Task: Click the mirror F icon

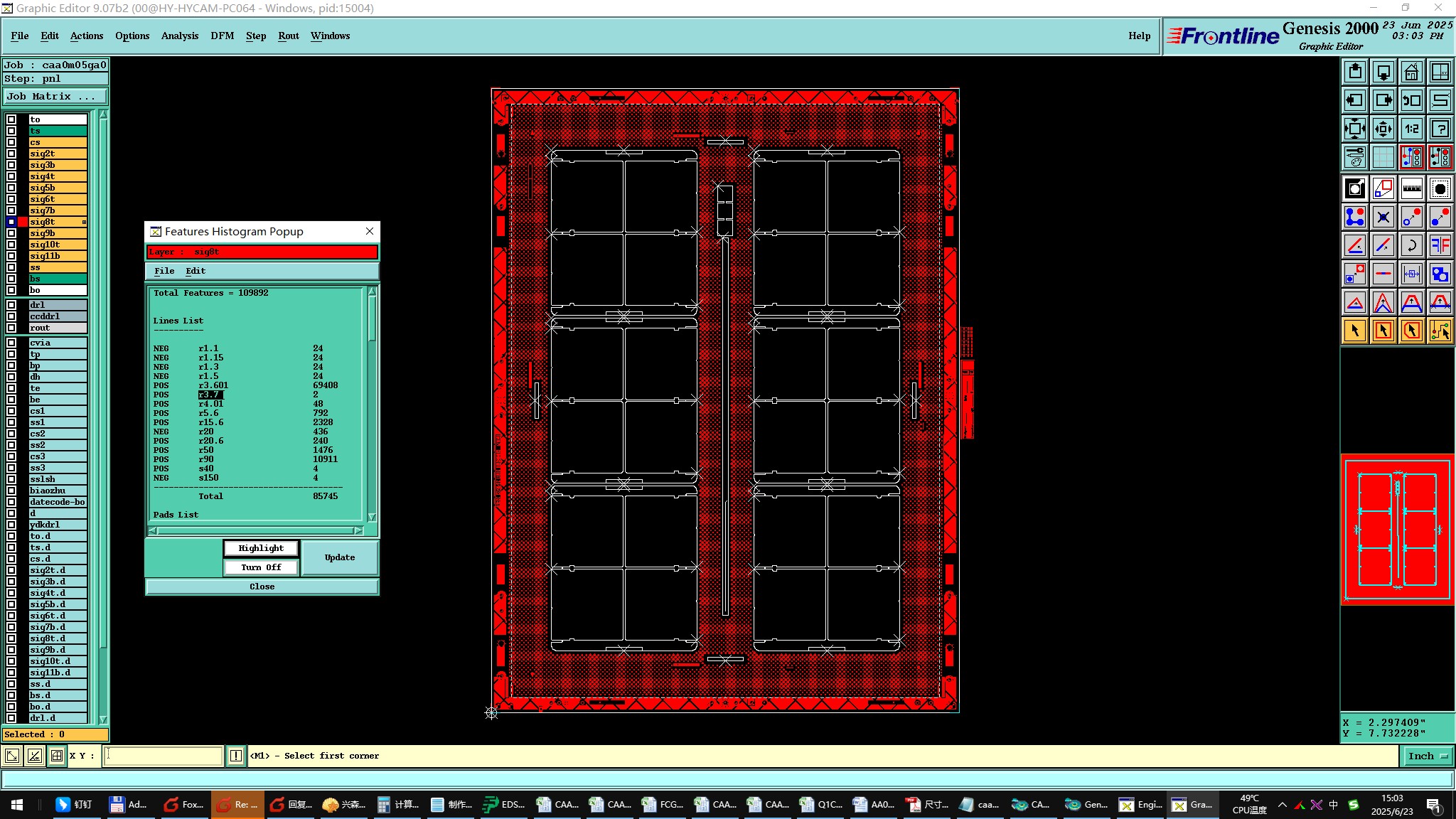Action: 1440,245
